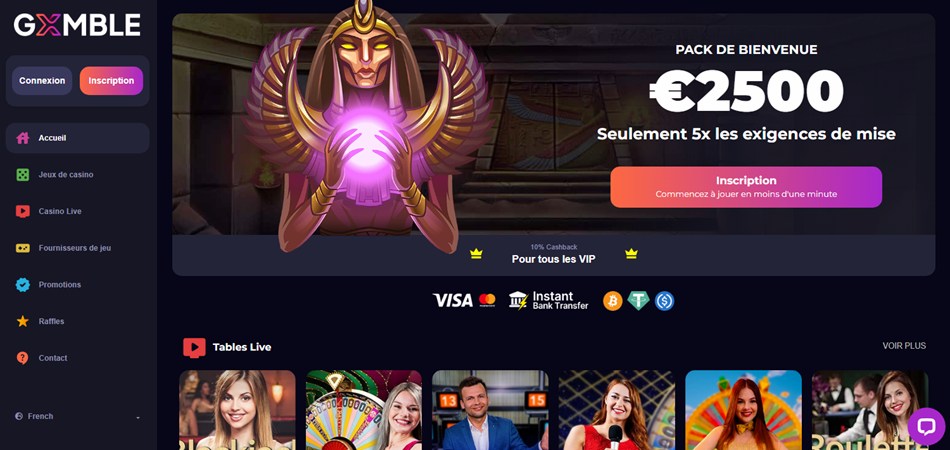Click the Bitcoin payment icon
This screenshot has height=450, width=950.
(x=613, y=301)
